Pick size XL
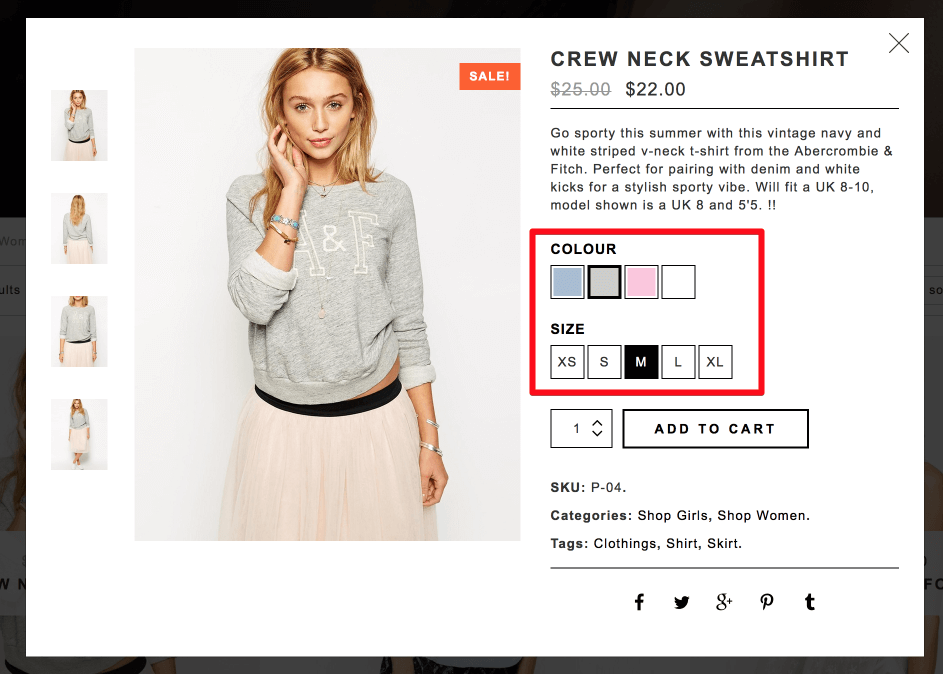Viewport: 943px width, 674px height. pos(715,362)
